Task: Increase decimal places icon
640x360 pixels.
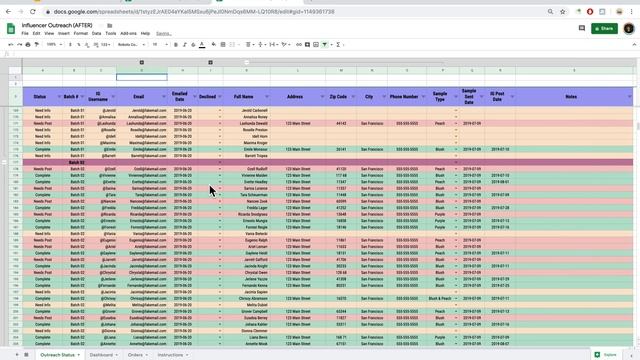Action: (96, 44)
